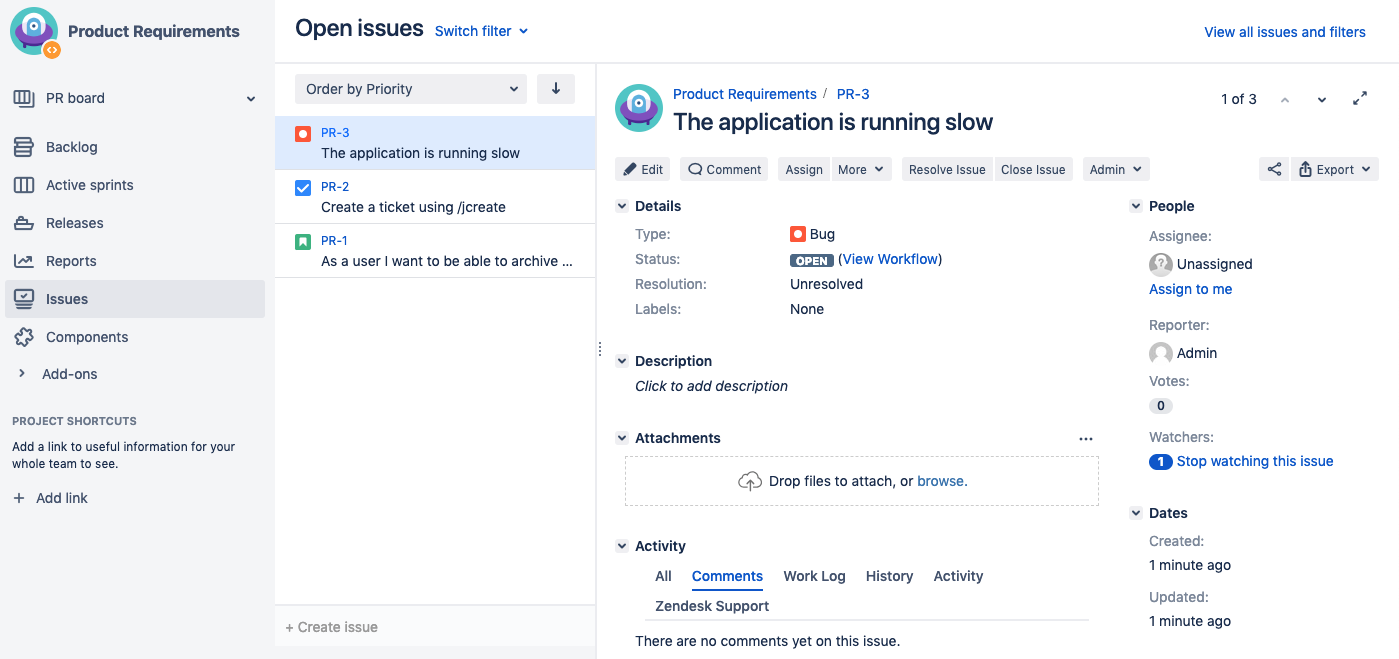Collapse the People section
Image resolution: width=1399 pixels, height=659 pixels.
[1136, 206]
